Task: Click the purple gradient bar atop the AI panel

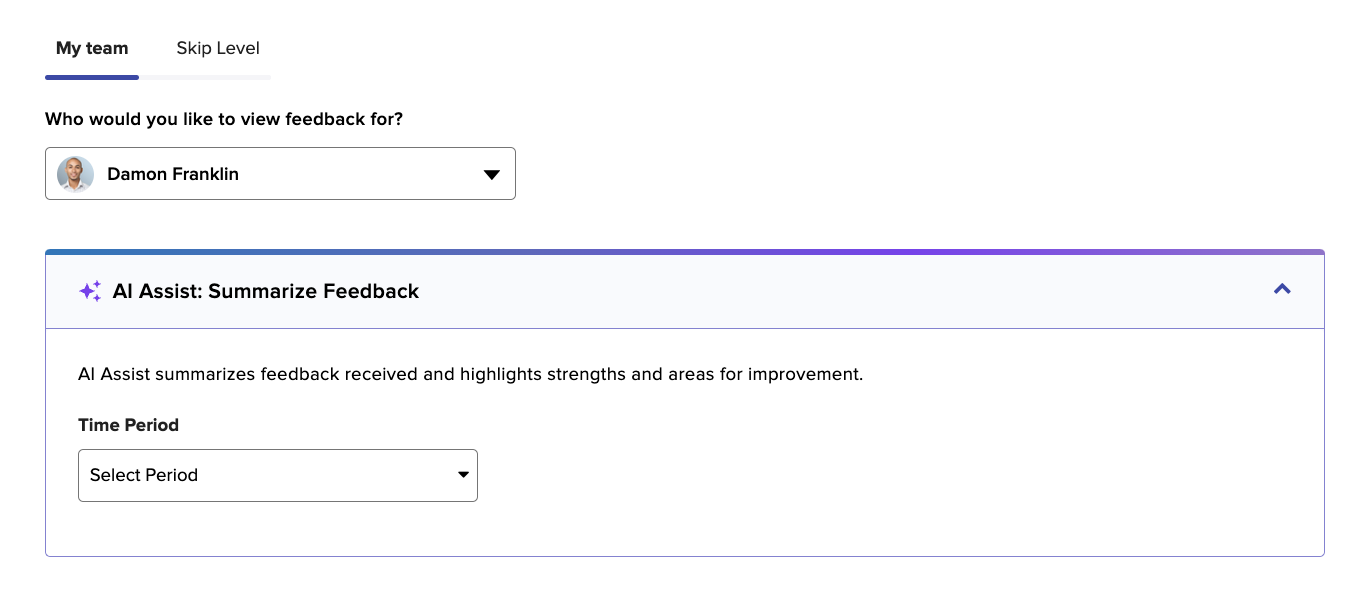Action: [x=685, y=252]
